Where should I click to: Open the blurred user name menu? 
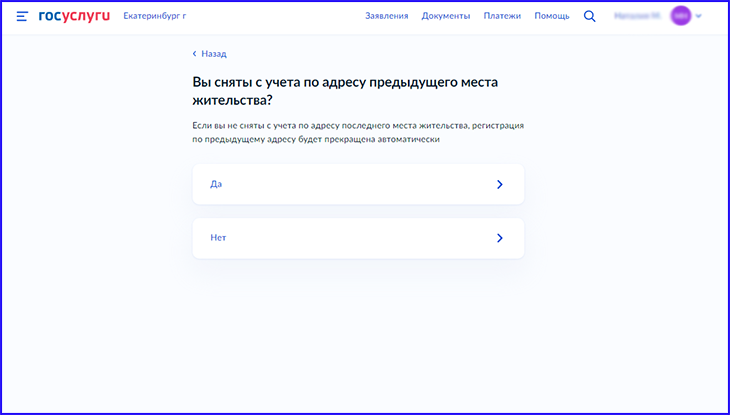click(637, 17)
